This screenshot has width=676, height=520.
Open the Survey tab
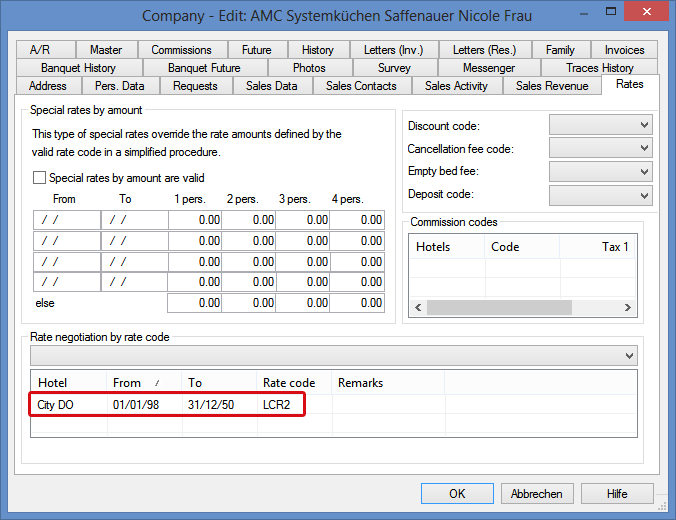(x=395, y=68)
